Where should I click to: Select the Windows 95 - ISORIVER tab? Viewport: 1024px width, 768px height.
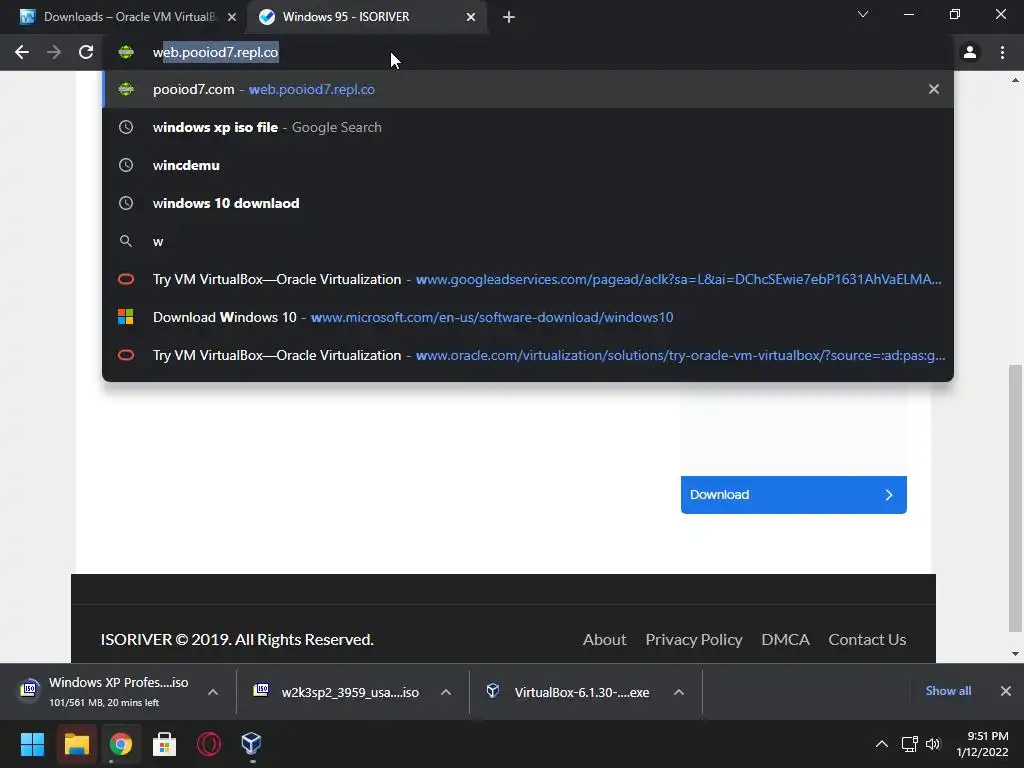(x=367, y=17)
